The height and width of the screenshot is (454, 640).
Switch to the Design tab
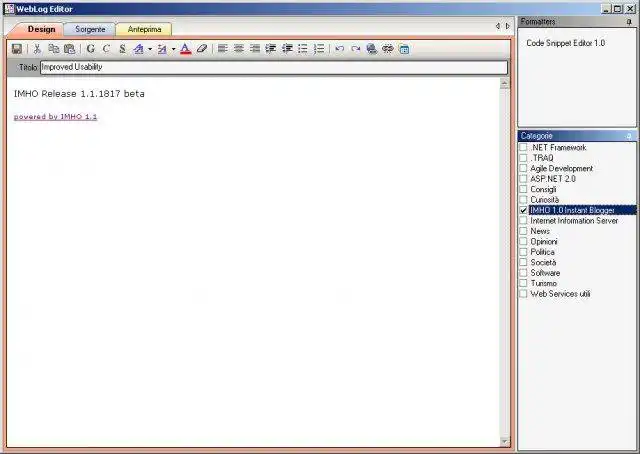point(41,29)
